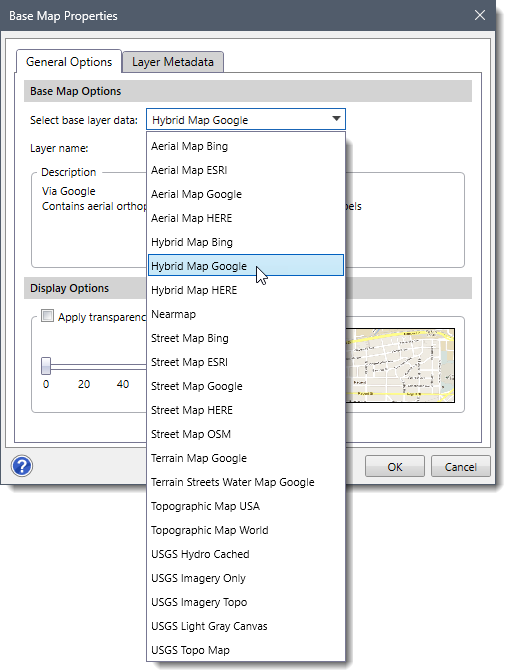Choose Aerial Map Bing from list
Screen dimensions: 506x670
coord(246,146)
